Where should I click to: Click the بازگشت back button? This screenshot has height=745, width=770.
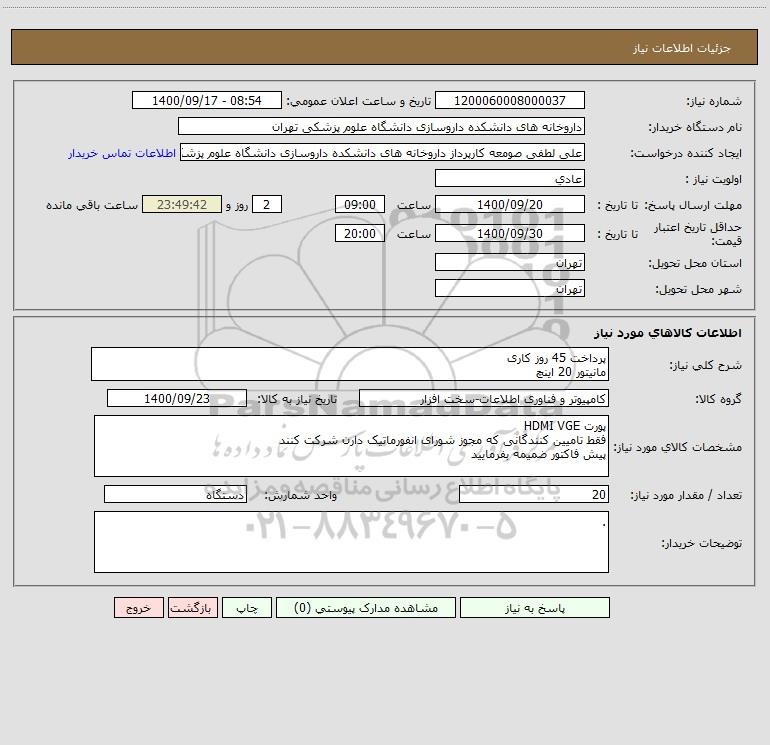pyautogui.click(x=192, y=607)
